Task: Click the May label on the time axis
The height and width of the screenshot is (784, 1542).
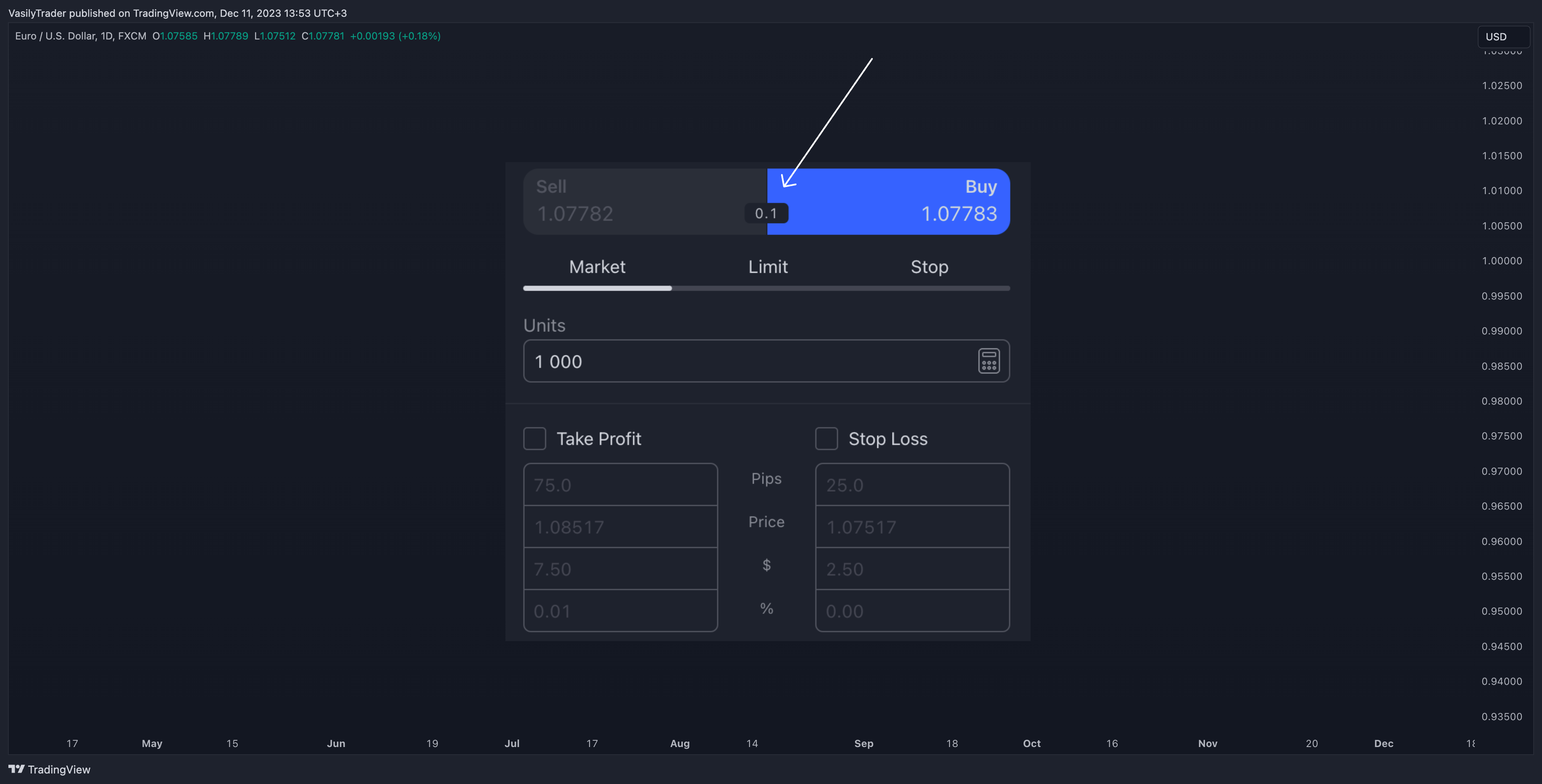Action: pos(152,743)
